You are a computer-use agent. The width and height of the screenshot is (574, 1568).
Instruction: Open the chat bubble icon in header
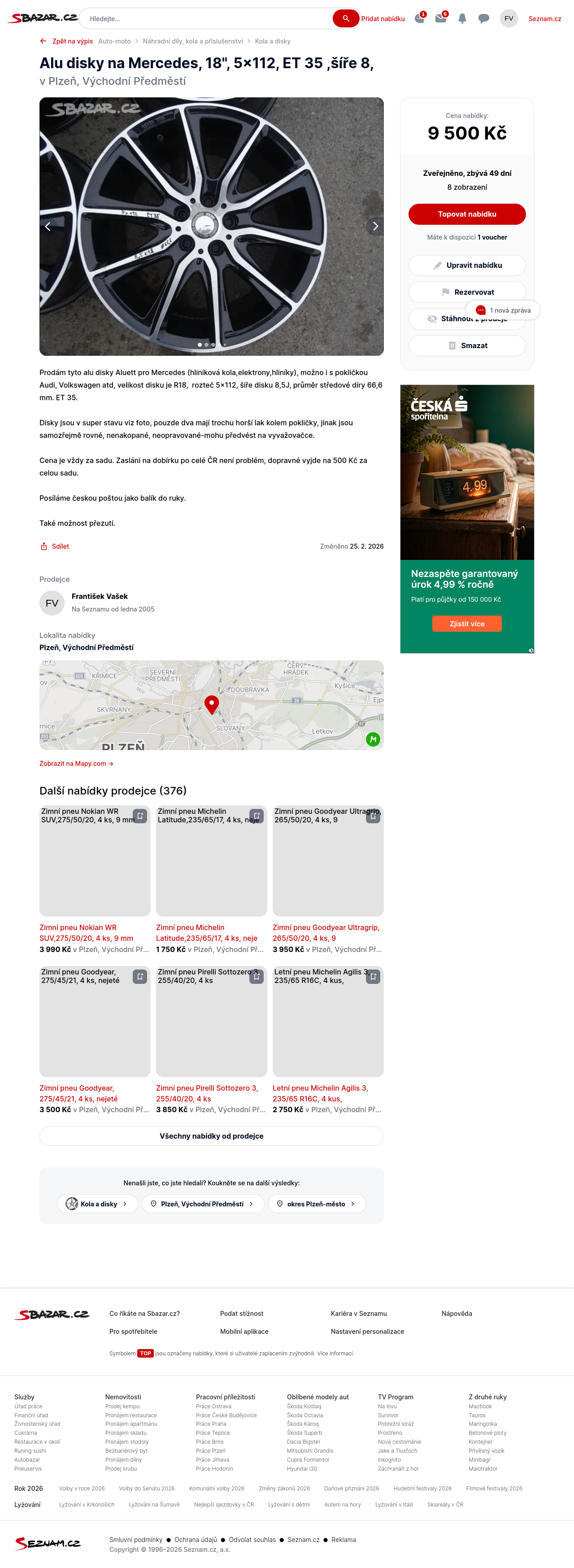click(x=484, y=18)
